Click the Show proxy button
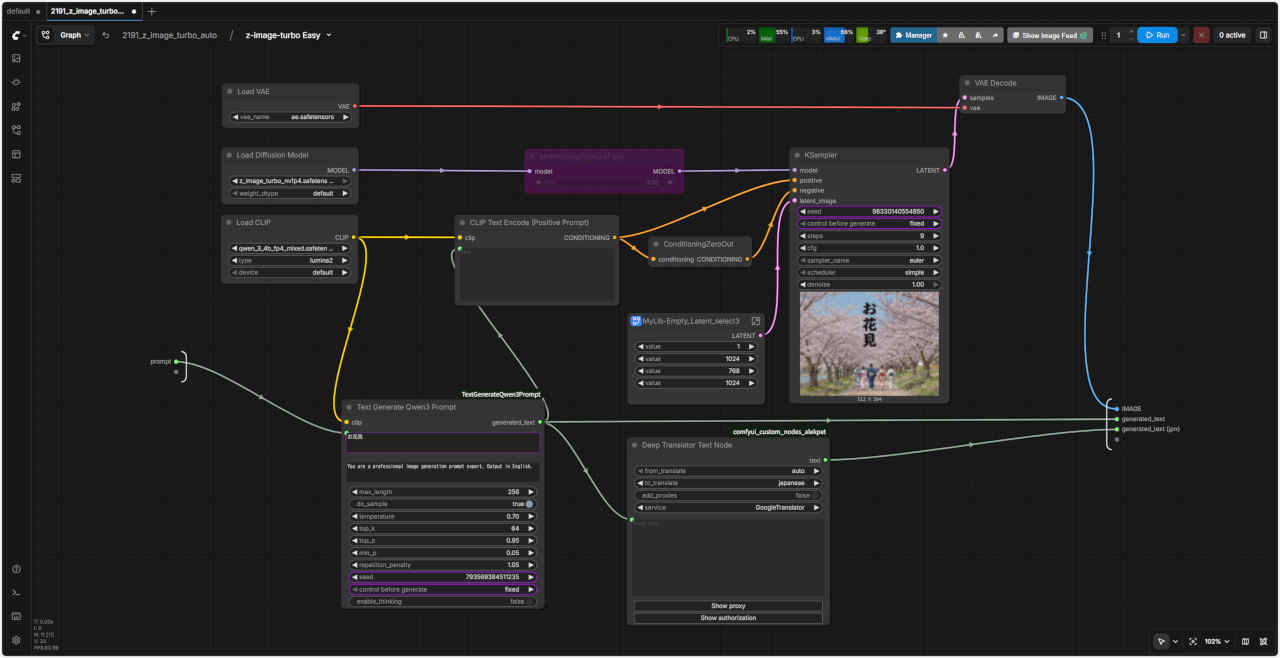Viewport: 1280px width, 658px height. 728,606
